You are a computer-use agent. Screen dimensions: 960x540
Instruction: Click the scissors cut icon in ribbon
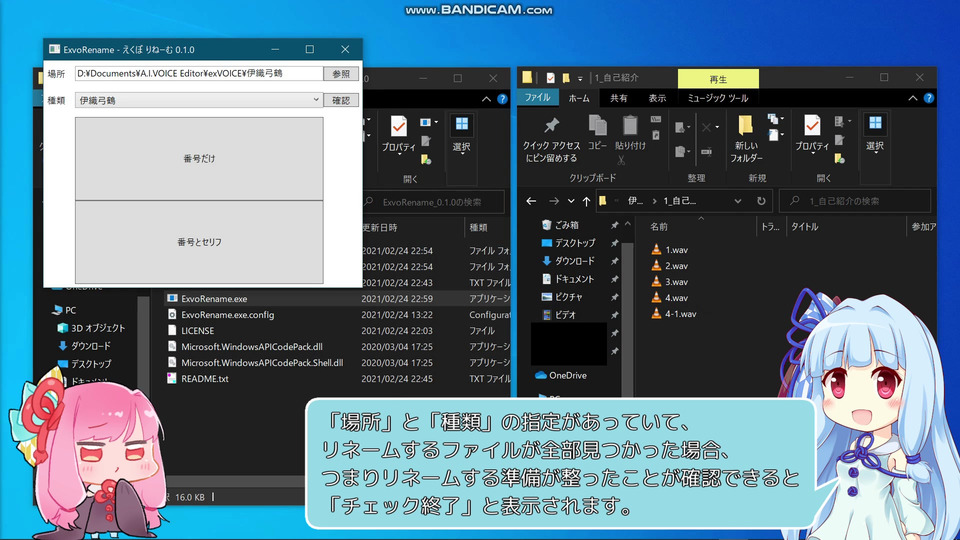point(621,160)
